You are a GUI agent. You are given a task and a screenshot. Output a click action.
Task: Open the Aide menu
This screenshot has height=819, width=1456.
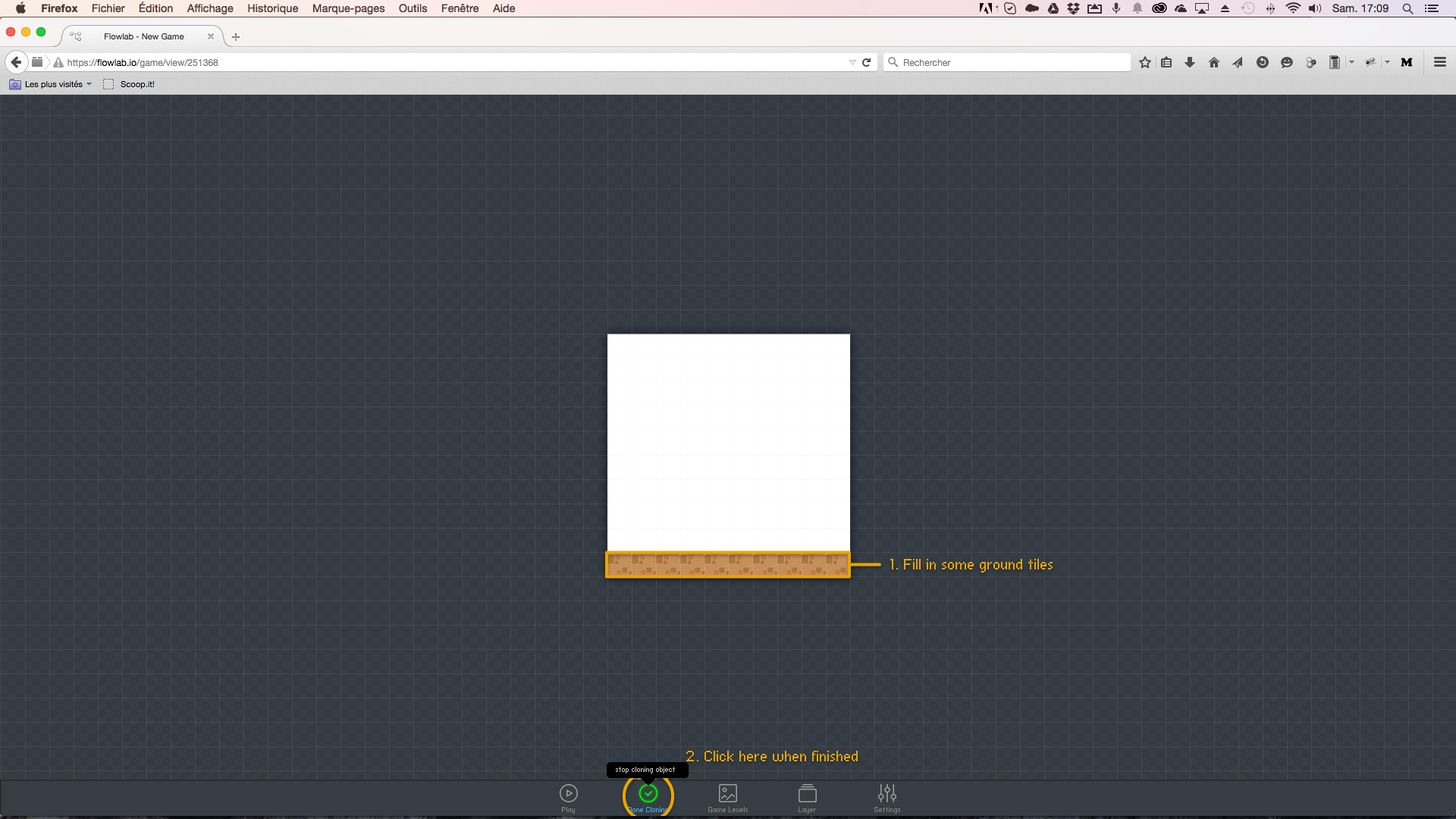point(504,8)
